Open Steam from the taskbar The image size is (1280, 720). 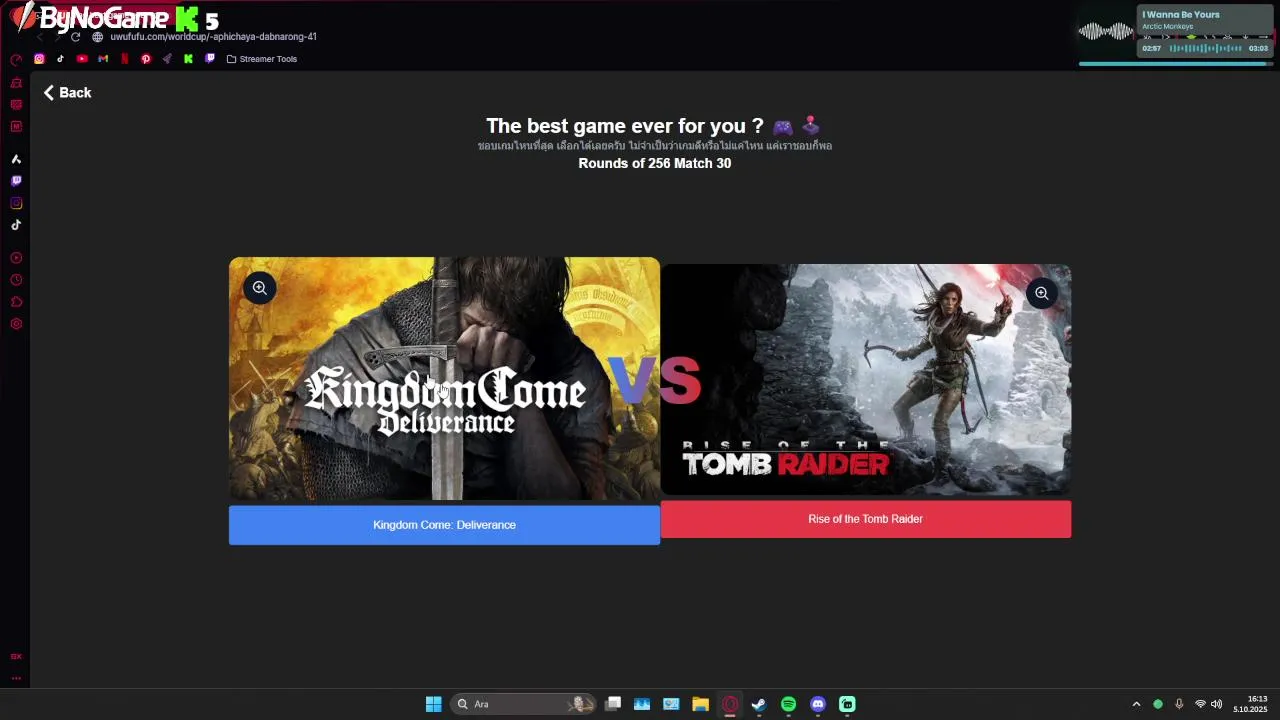tap(759, 704)
